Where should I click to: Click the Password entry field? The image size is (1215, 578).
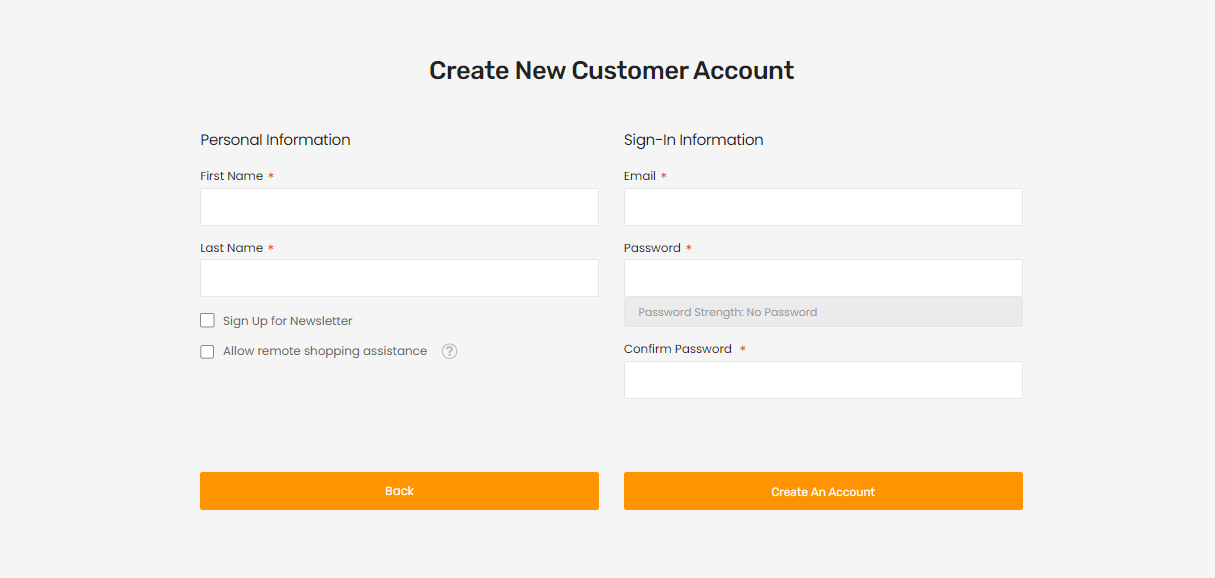click(x=823, y=278)
